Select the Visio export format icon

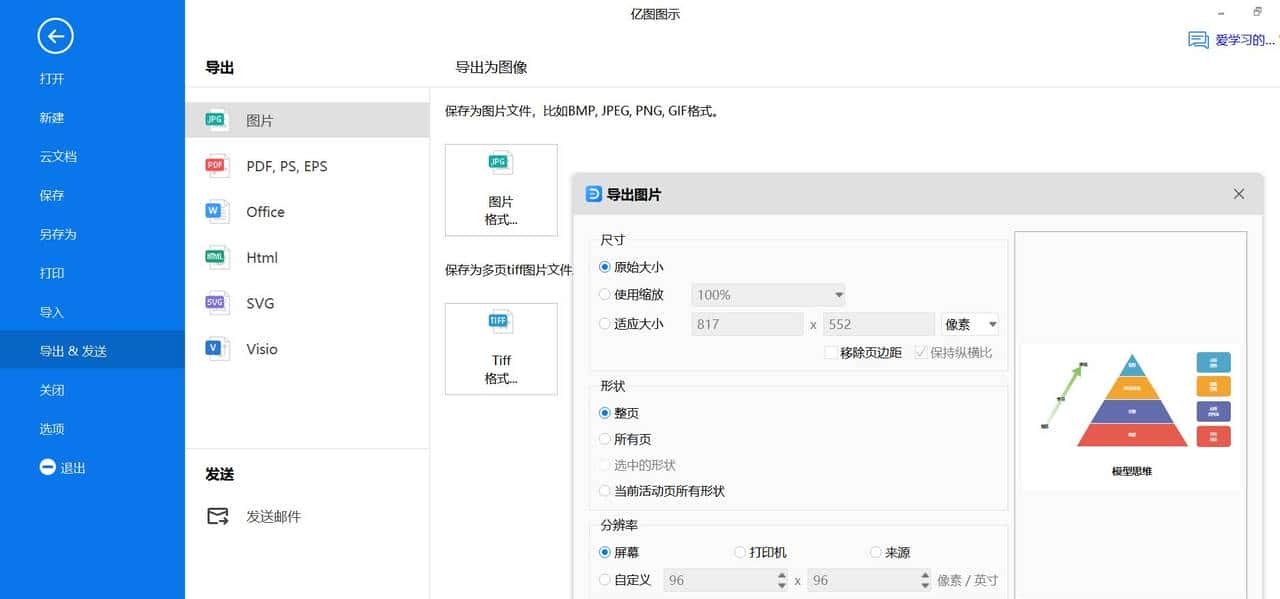coord(214,348)
